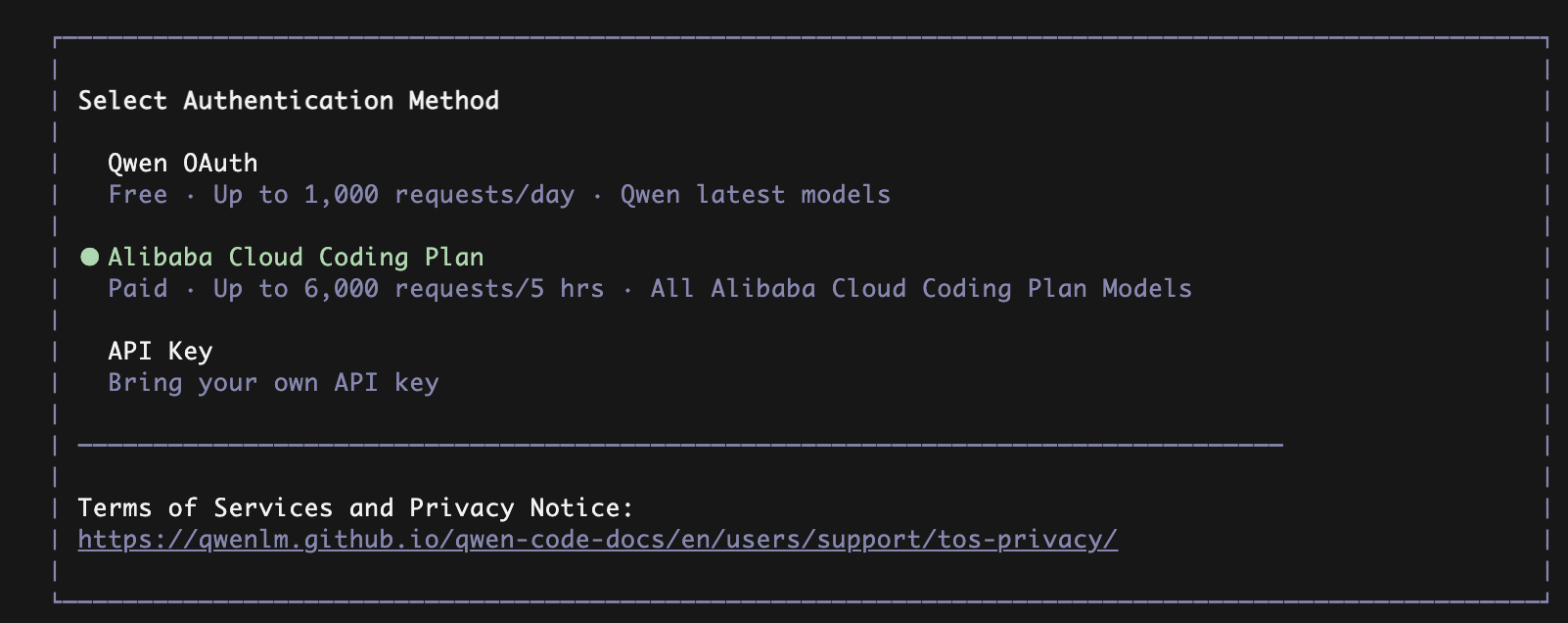Click the 'Select Authentication Method' heading
The image size is (1568, 623).
289,100
